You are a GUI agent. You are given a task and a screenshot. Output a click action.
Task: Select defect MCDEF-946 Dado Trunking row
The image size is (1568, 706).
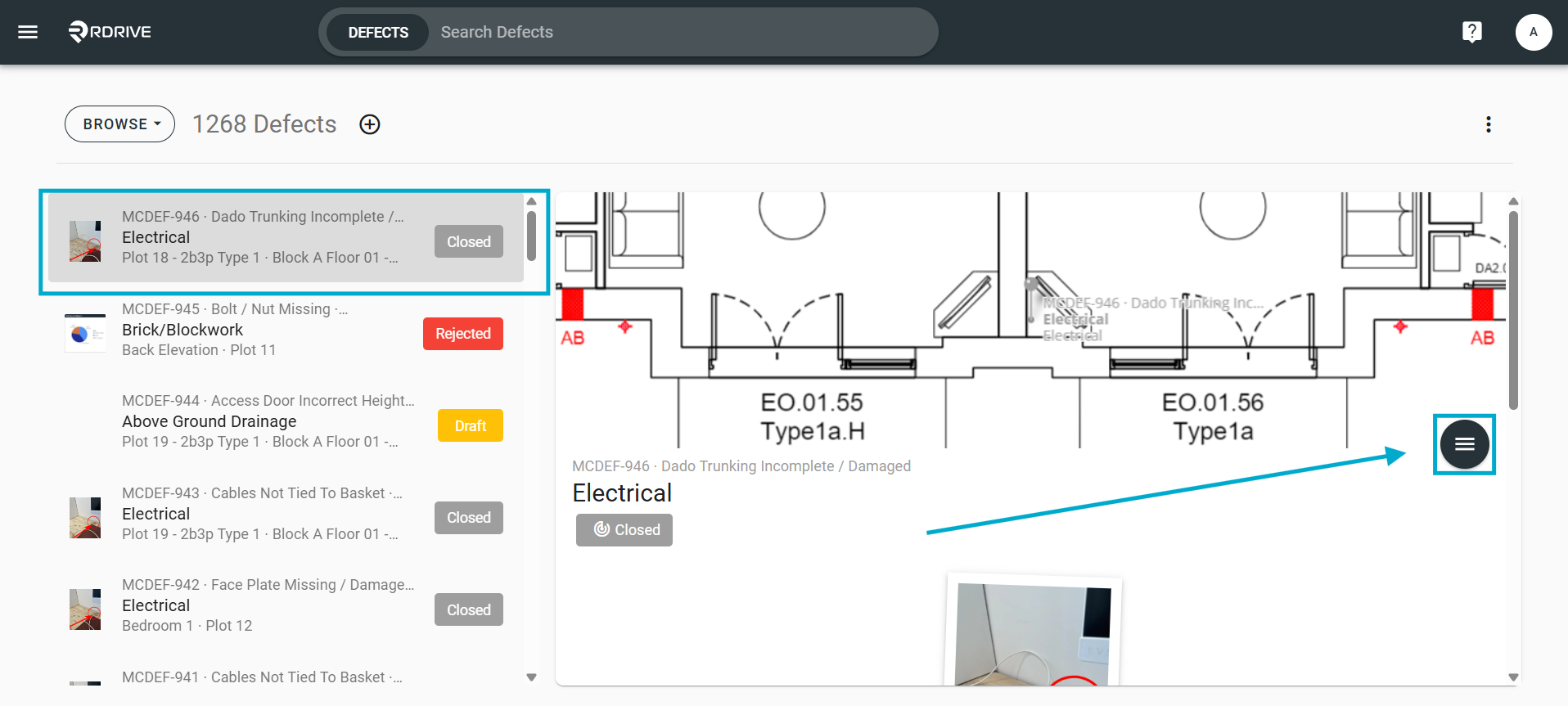coord(286,237)
